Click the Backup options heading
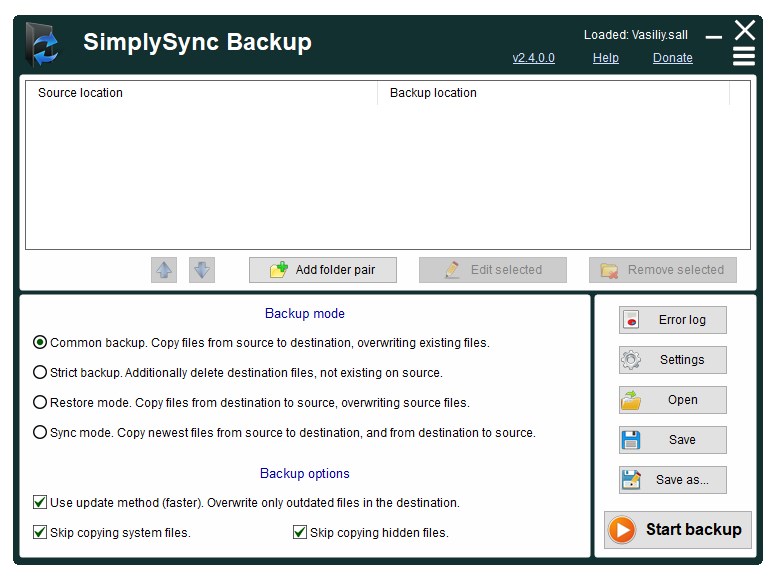Viewport: 778px width, 578px height. point(305,473)
